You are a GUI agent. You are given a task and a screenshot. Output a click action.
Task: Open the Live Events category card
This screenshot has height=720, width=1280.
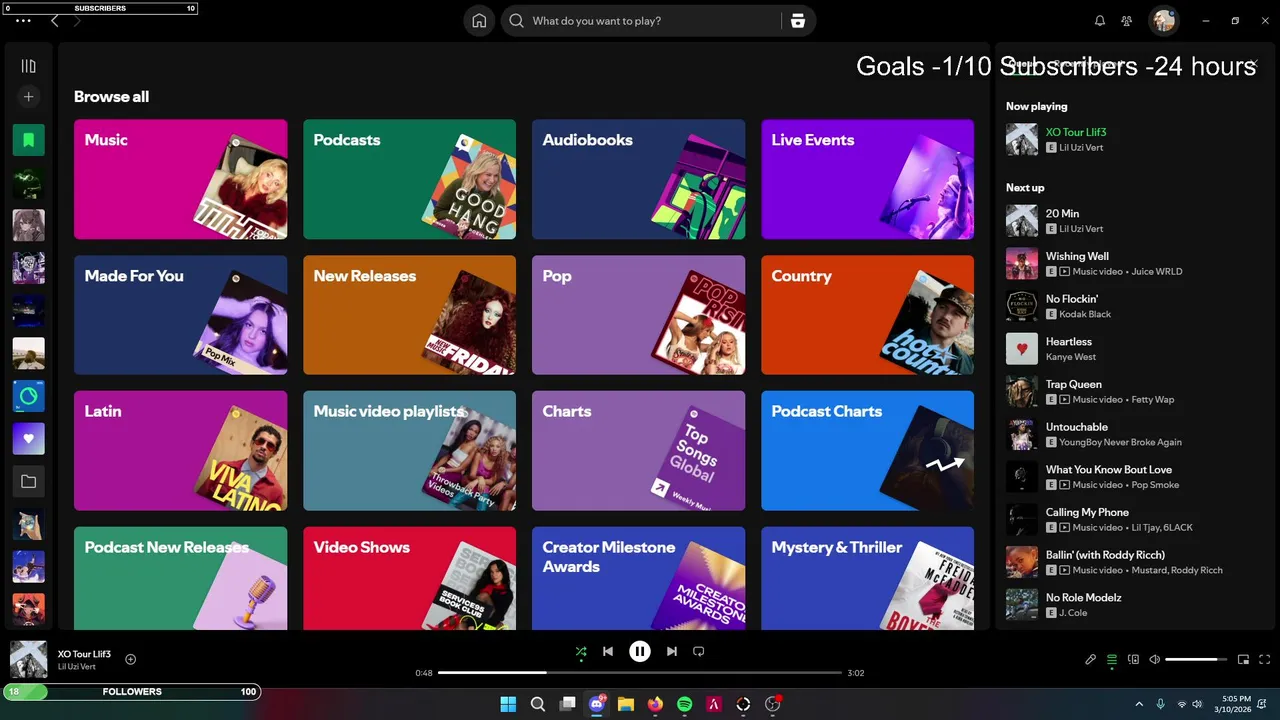(x=867, y=179)
